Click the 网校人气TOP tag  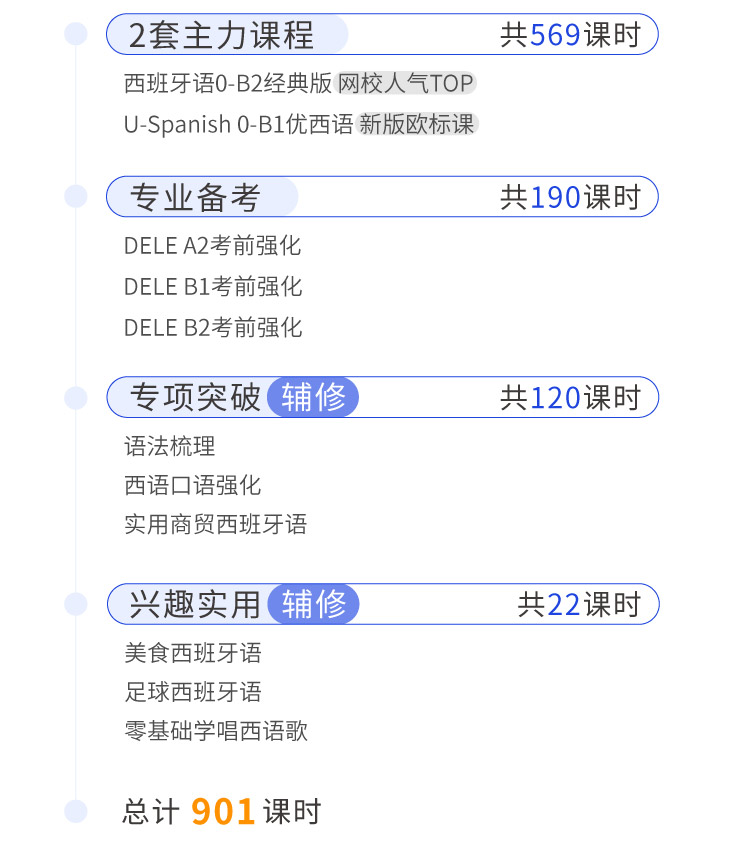click(406, 83)
